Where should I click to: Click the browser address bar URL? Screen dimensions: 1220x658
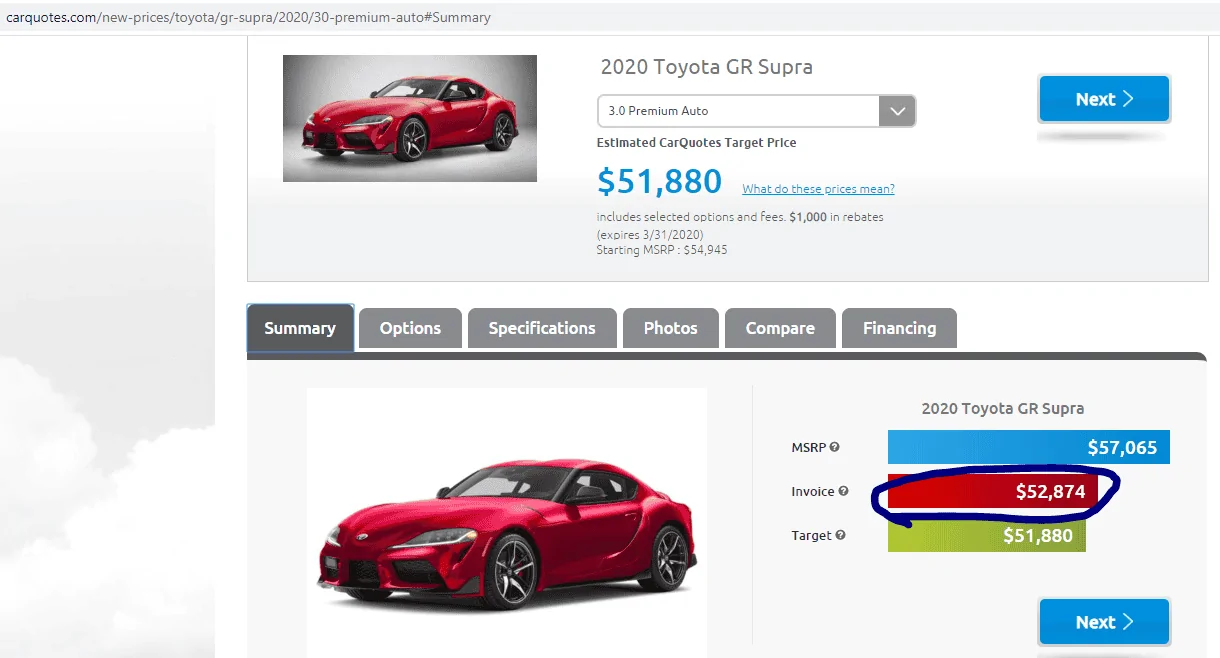click(x=248, y=17)
